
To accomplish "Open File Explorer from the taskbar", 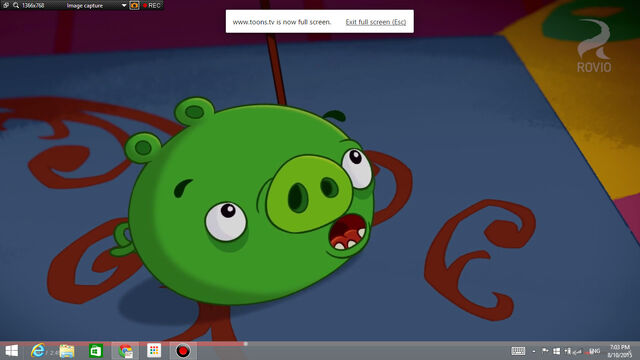I will [67, 351].
